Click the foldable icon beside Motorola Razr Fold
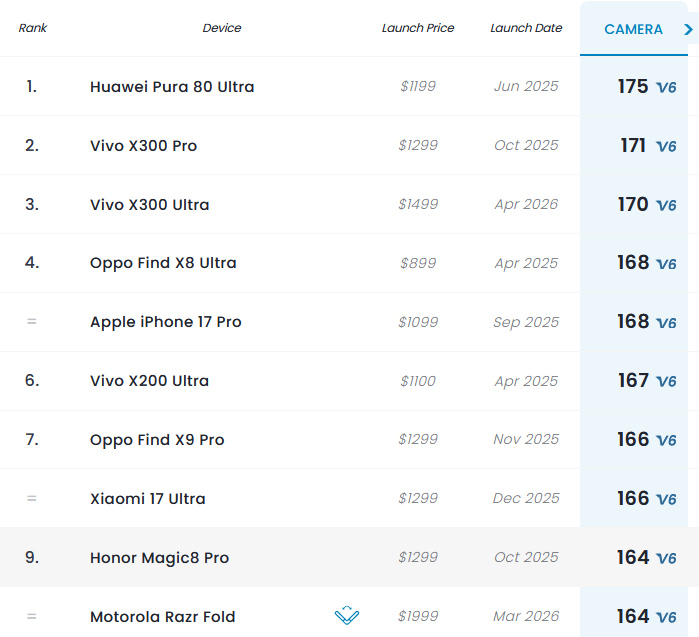This screenshot has height=637, width=699. [347, 616]
